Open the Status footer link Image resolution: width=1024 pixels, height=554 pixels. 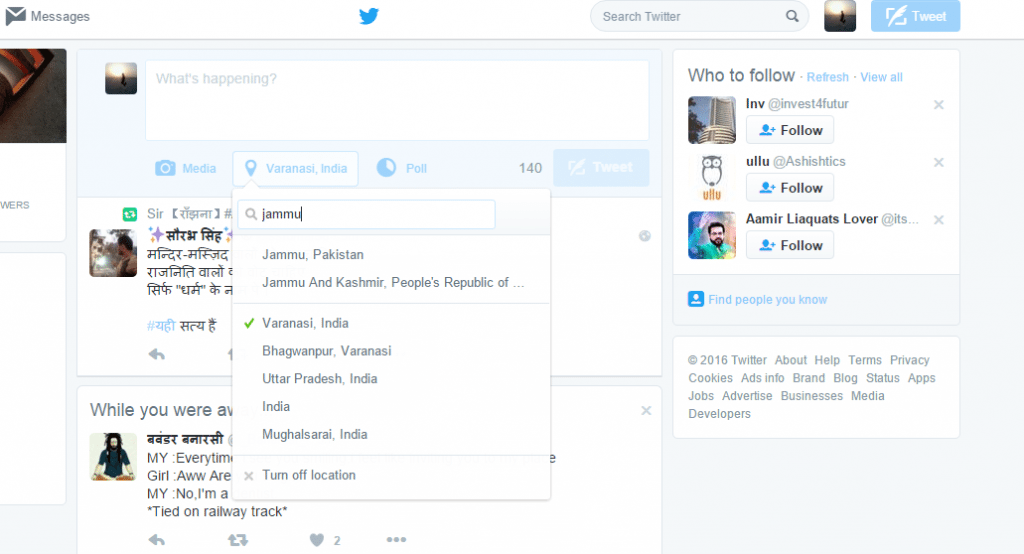(882, 378)
